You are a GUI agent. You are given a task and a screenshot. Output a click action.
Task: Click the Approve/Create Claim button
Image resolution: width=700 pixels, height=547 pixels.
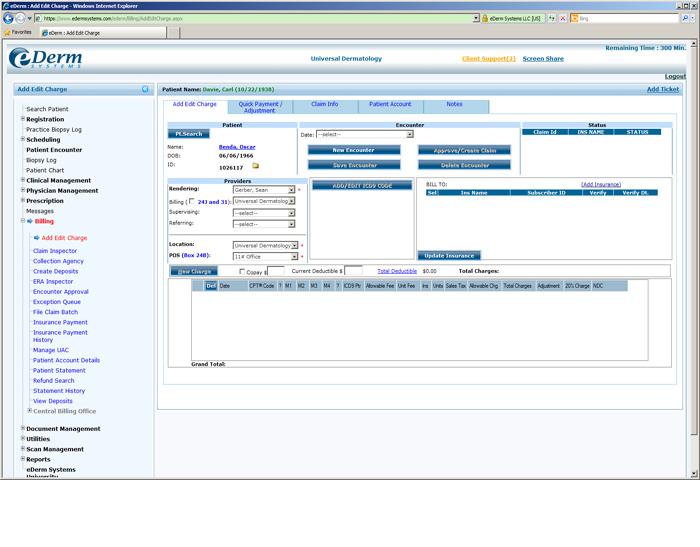coord(464,150)
